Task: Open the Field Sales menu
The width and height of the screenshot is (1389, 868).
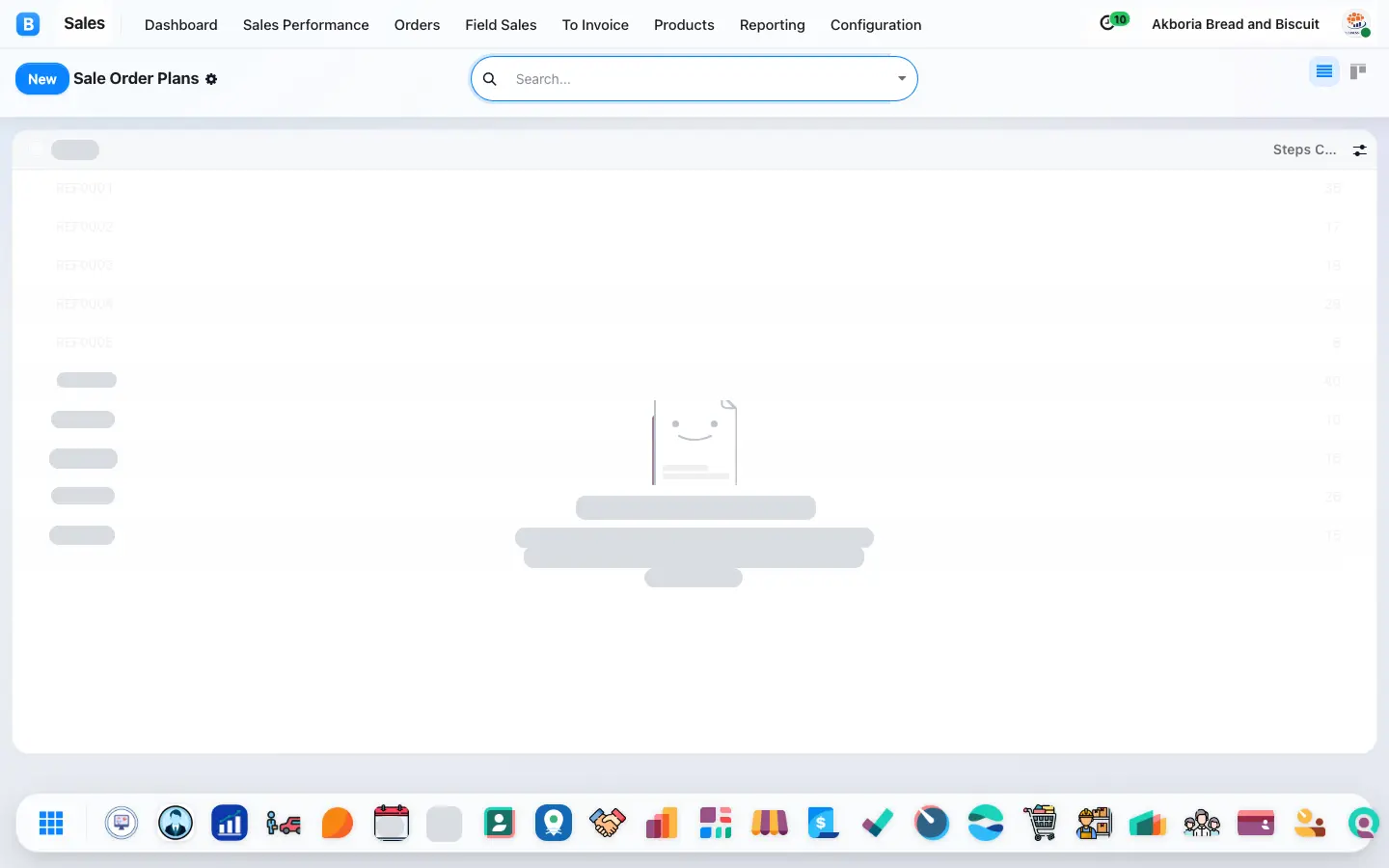Action: pos(501,25)
